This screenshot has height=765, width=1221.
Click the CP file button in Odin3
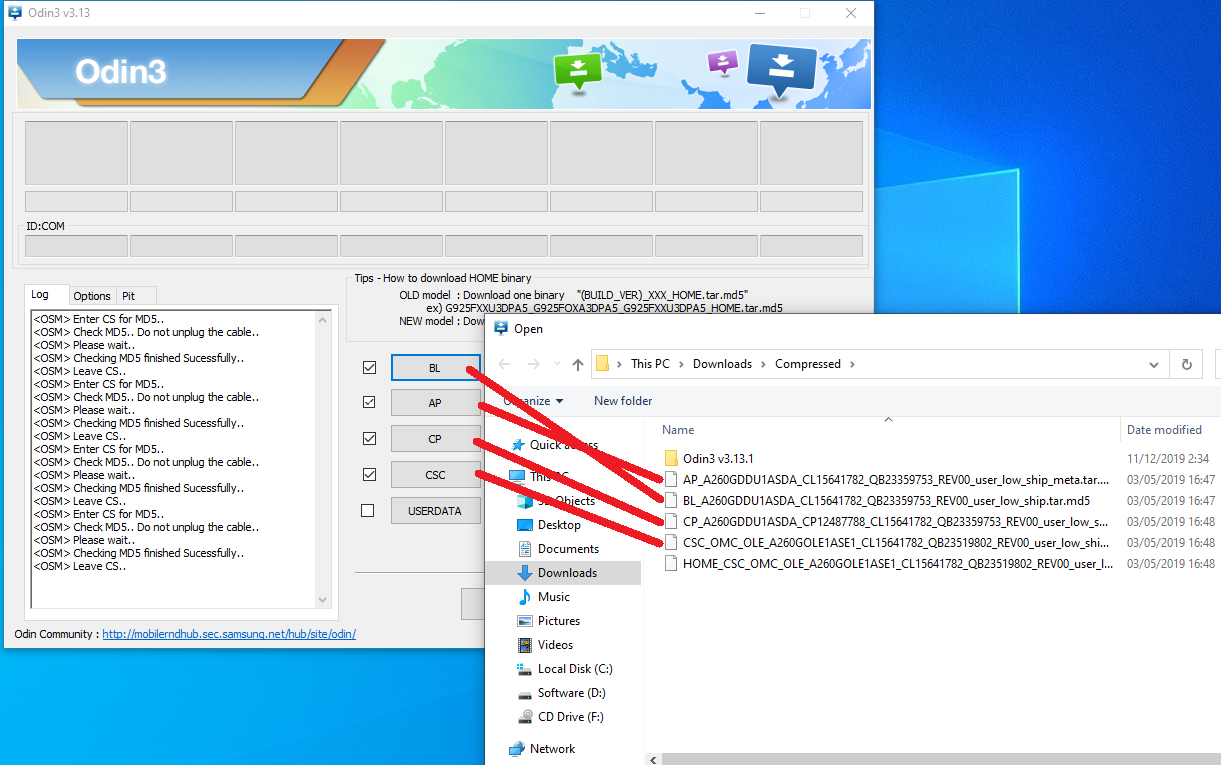[x=435, y=439]
